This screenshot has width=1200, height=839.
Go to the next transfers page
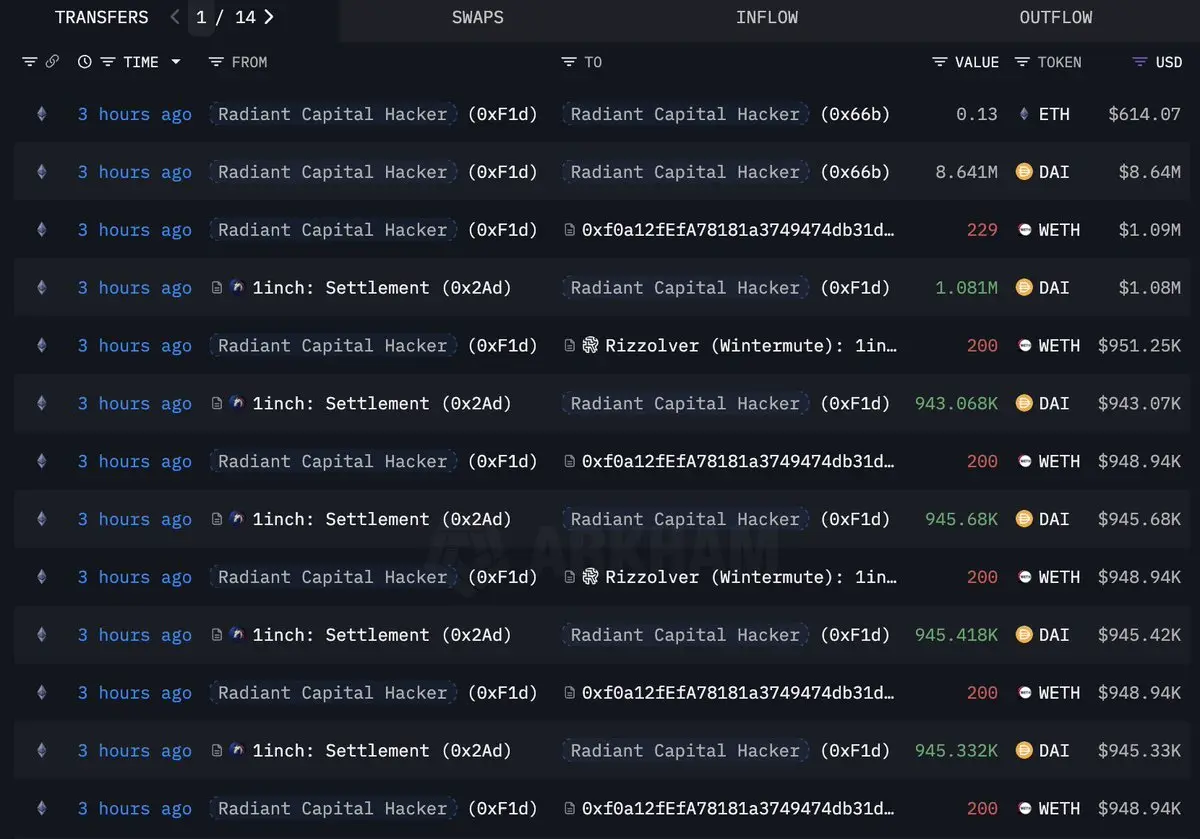tap(268, 17)
